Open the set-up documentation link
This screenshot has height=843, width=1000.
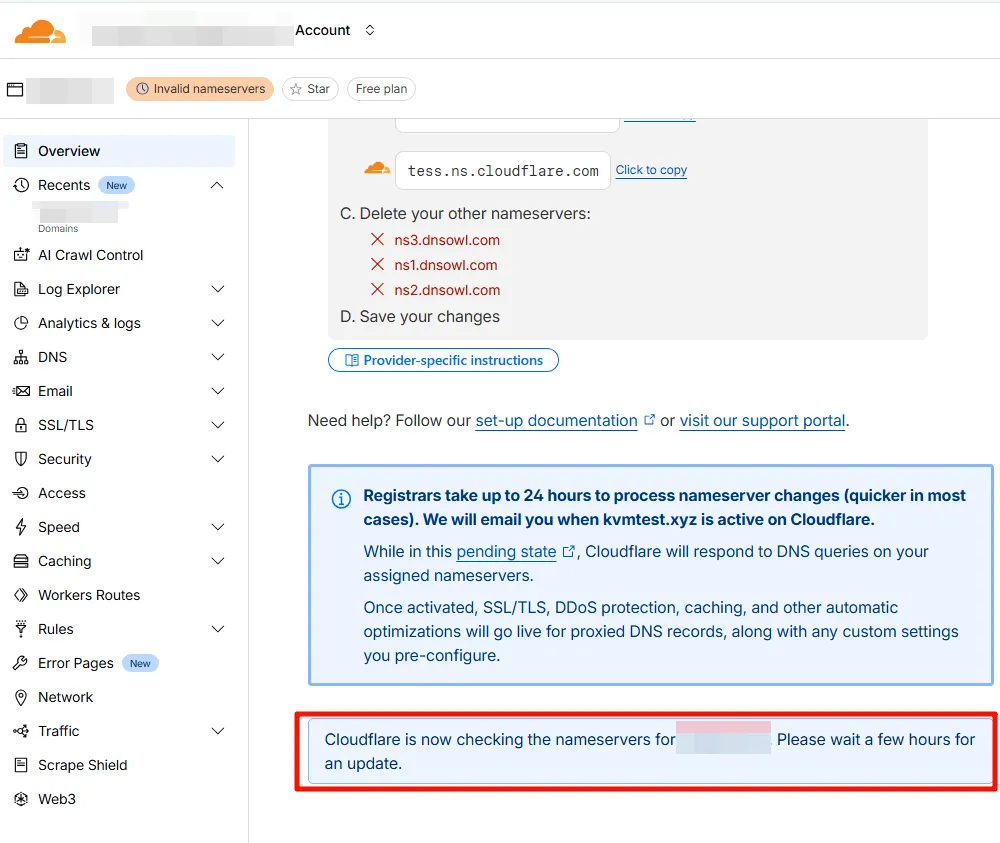pos(556,421)
